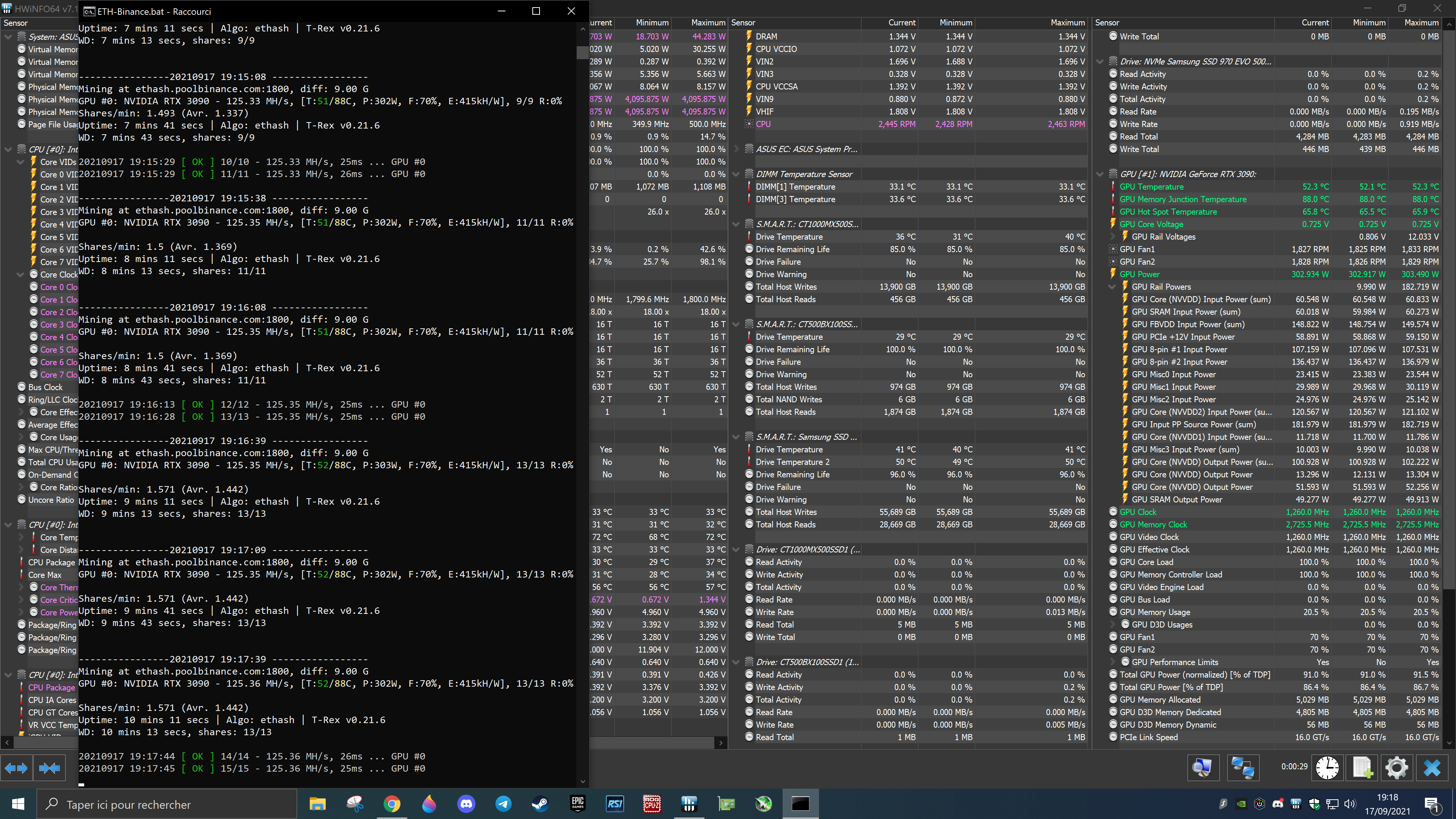Image resolution: width=1456 pixels, height=819 pixels.
Task: Click the Maximum column header in GPU panel
Action: tap(1421, 23)
